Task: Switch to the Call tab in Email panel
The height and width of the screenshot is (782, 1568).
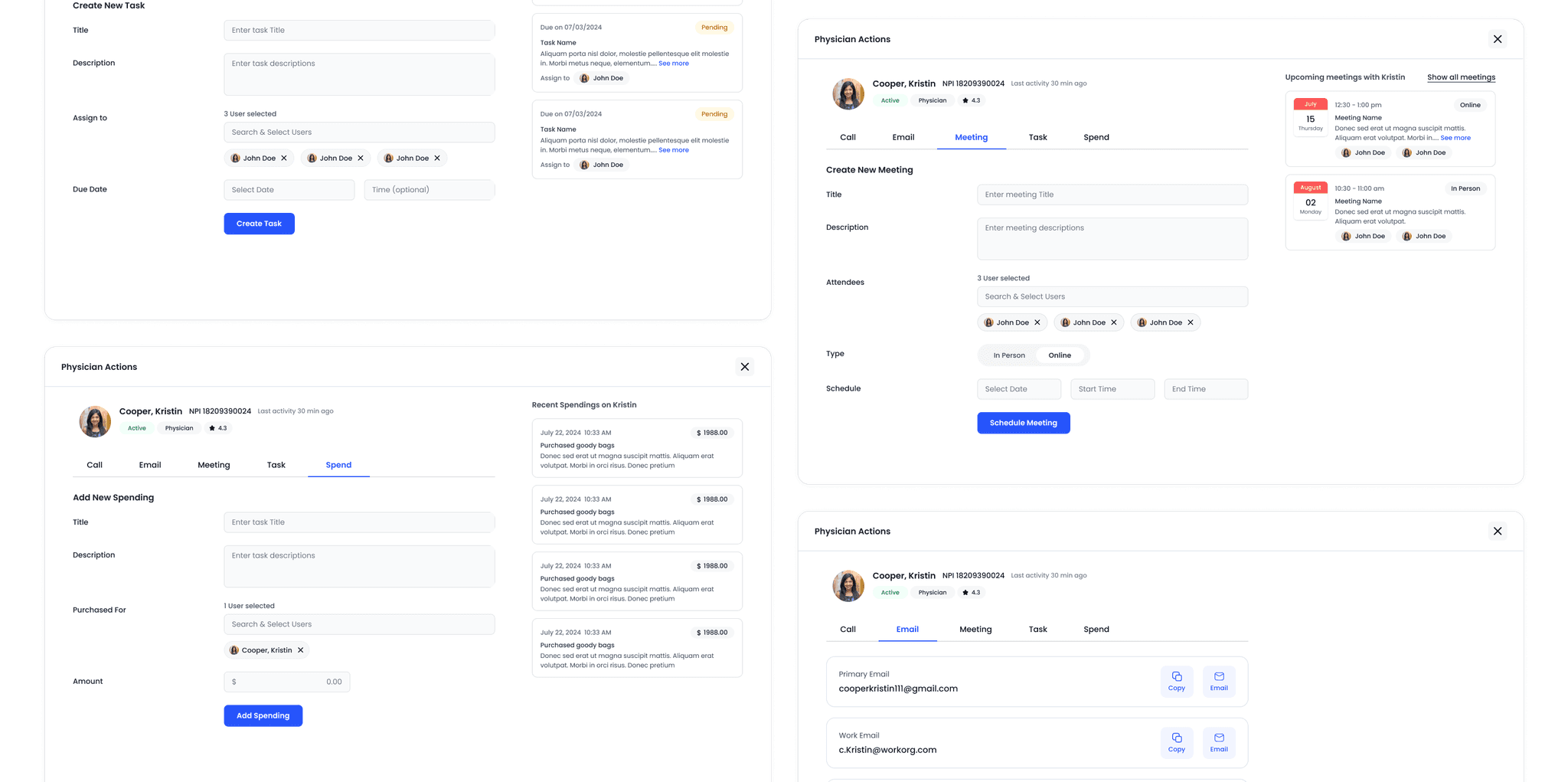Action: coord(848,629)
